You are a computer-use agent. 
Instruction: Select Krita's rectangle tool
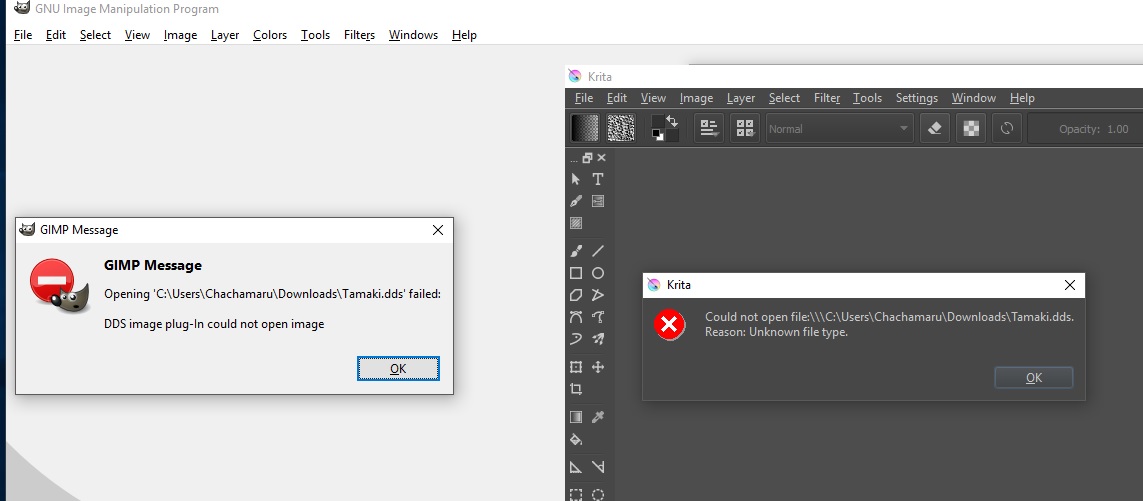pyautogui.click(x=576, y=273)
